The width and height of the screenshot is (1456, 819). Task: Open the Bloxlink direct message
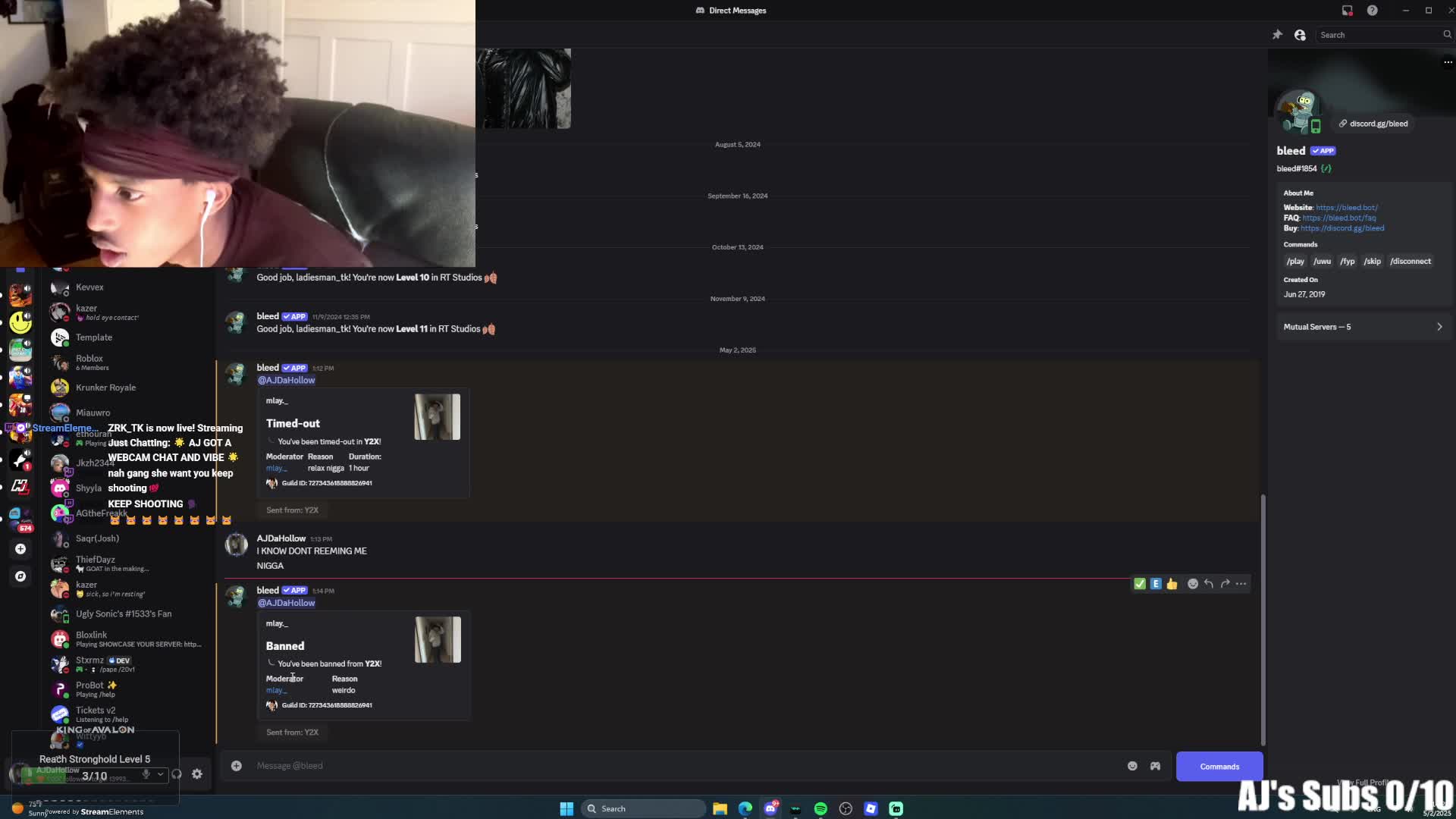[129, 639]
